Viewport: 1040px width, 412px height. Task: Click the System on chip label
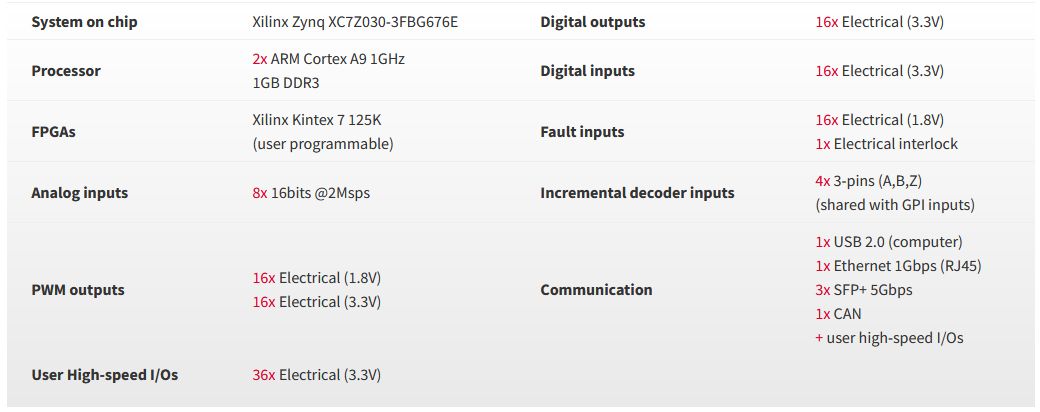coord(84,22)
